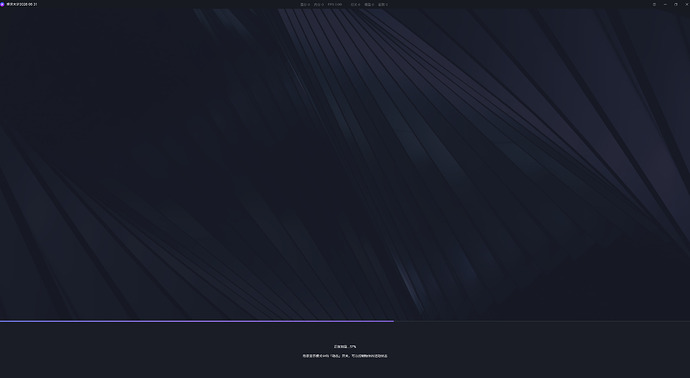The image size is (690, 378).
Task: Close the application window
Action: click(x=686, y=4)
